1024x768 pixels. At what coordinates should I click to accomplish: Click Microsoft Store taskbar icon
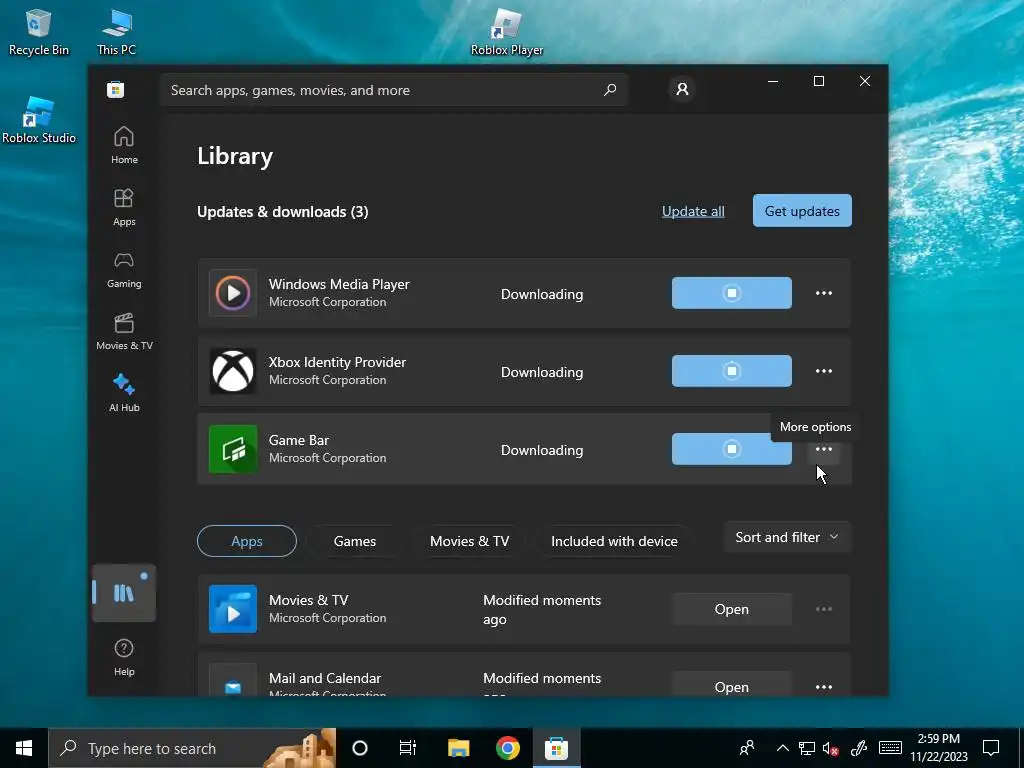click(x=556, y=748)
